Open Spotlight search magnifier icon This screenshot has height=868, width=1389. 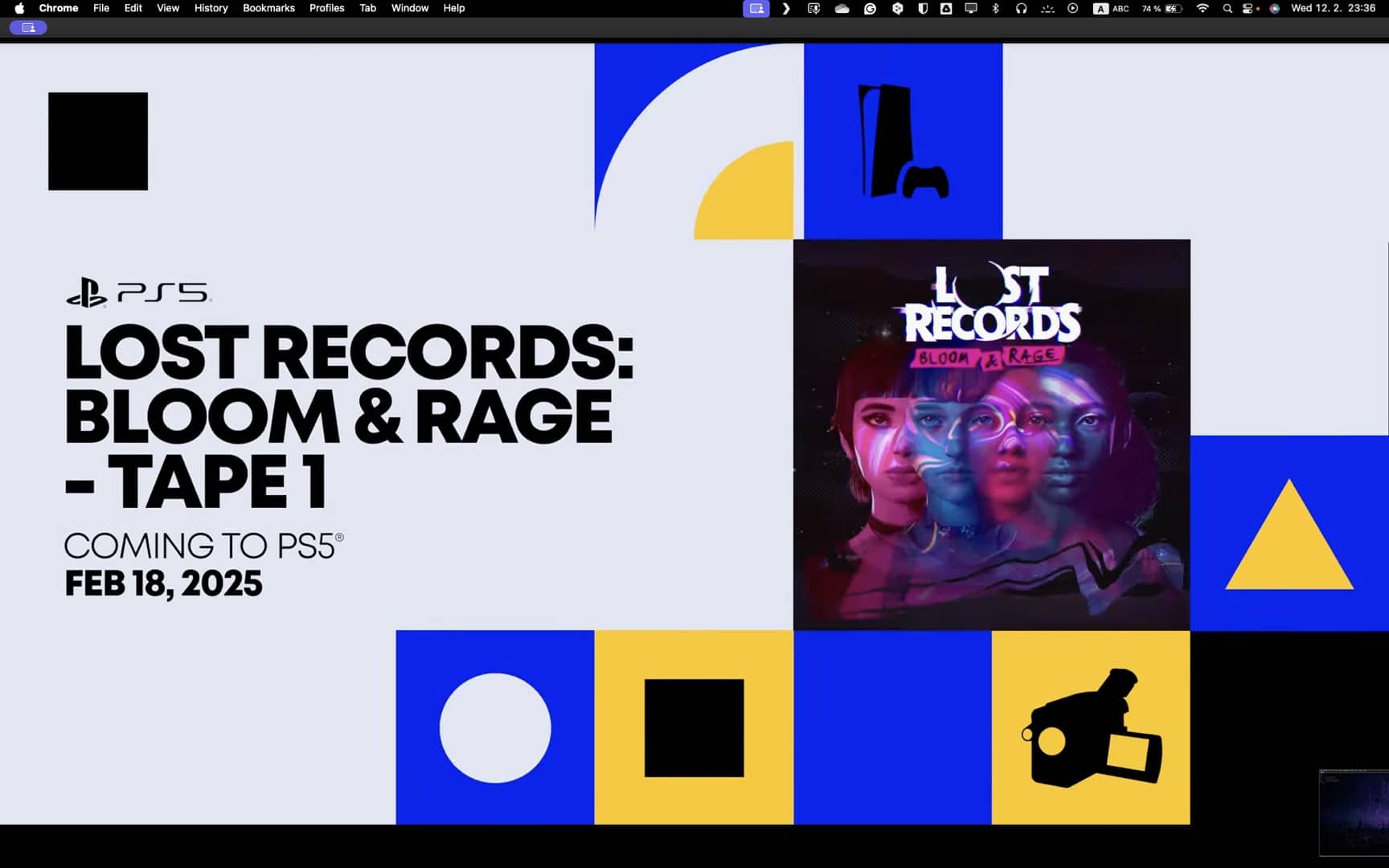1227,8
